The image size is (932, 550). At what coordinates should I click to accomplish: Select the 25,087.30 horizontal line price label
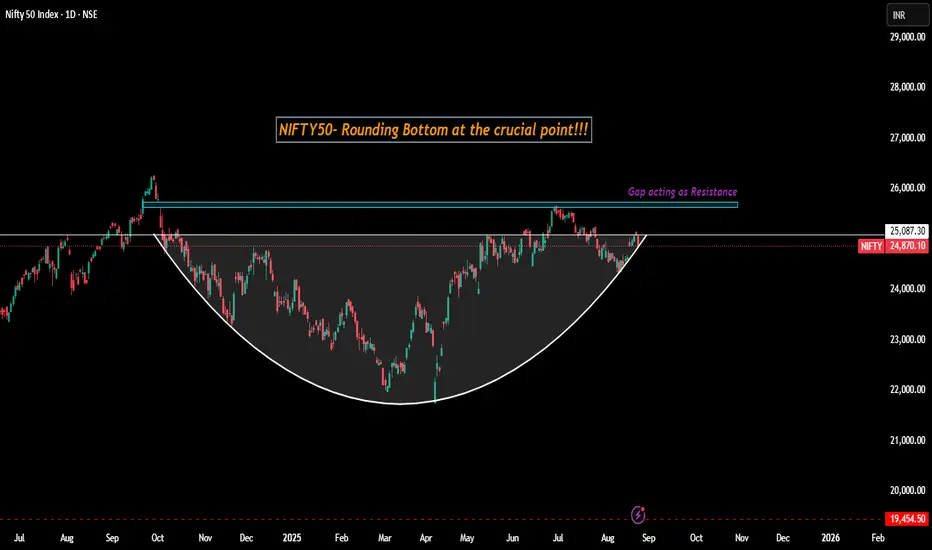[907, 231]
